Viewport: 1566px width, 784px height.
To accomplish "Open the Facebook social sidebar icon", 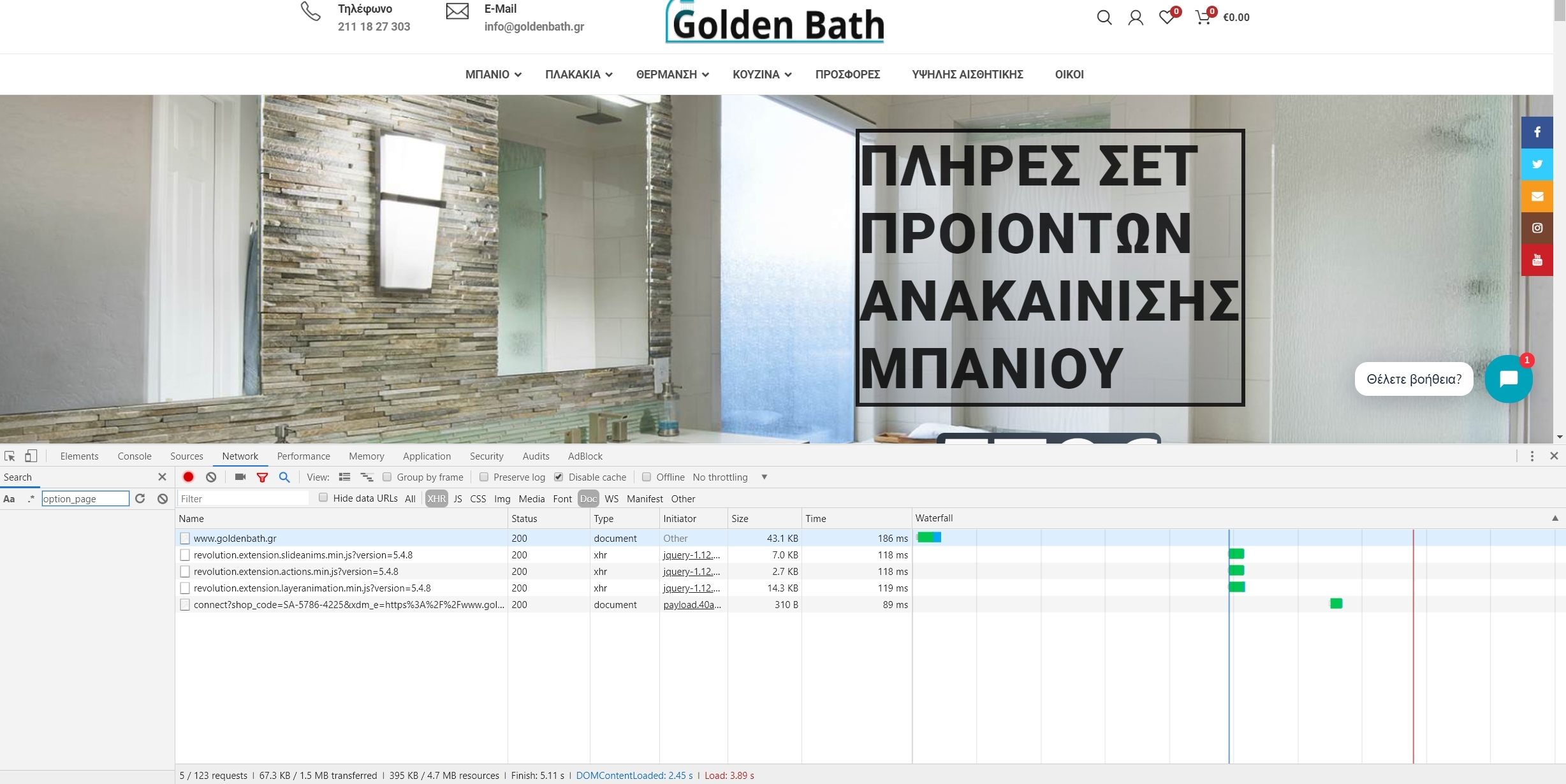I will [x=1537, y=132].
